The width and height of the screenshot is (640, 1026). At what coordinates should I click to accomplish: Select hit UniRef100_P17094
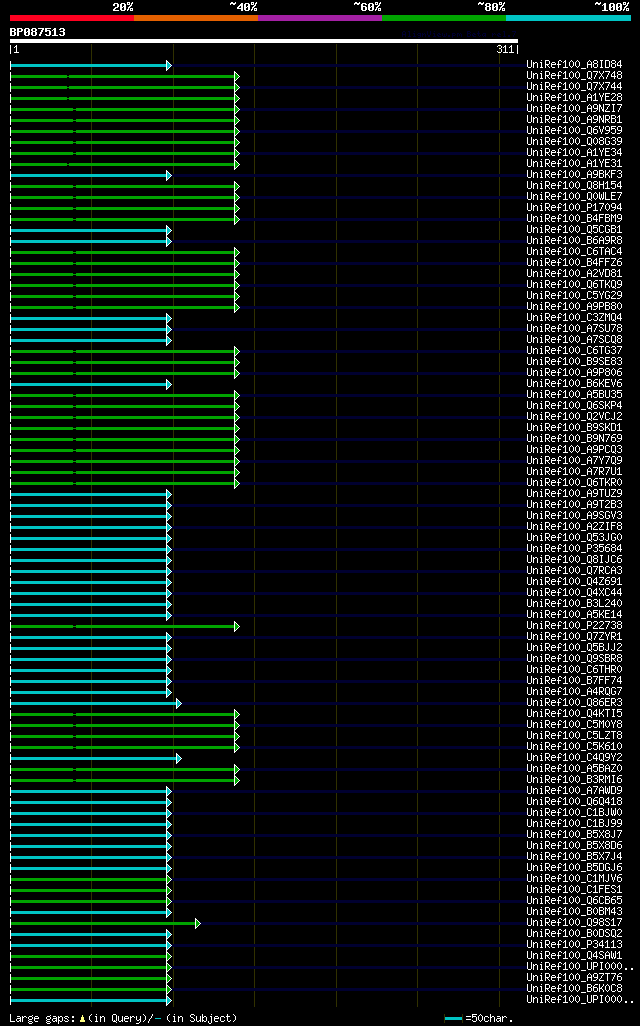tap(574, 207)
